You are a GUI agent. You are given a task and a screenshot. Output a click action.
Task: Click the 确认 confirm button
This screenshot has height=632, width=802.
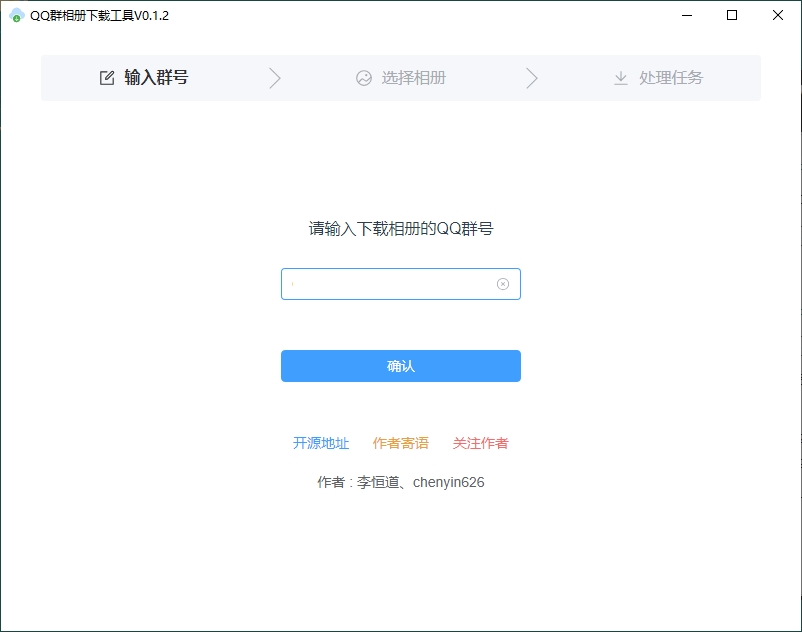point(401,366)
